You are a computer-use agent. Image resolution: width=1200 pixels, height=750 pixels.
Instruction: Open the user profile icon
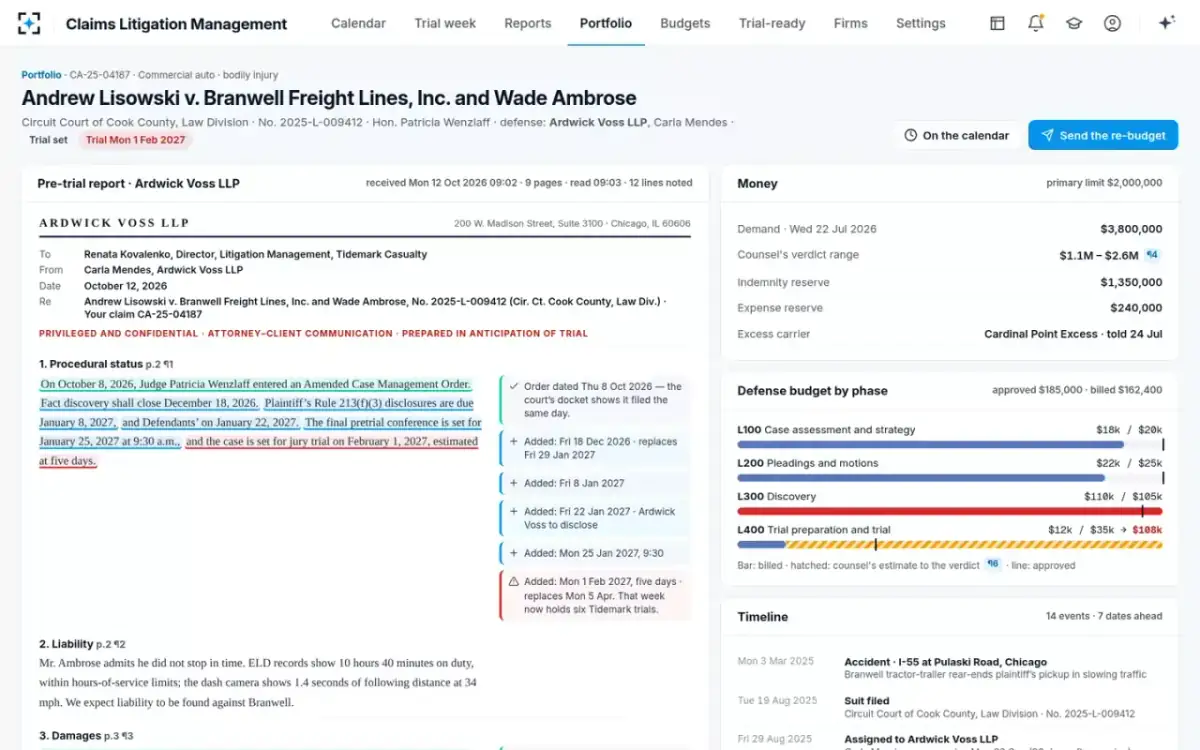[1112, 23]
